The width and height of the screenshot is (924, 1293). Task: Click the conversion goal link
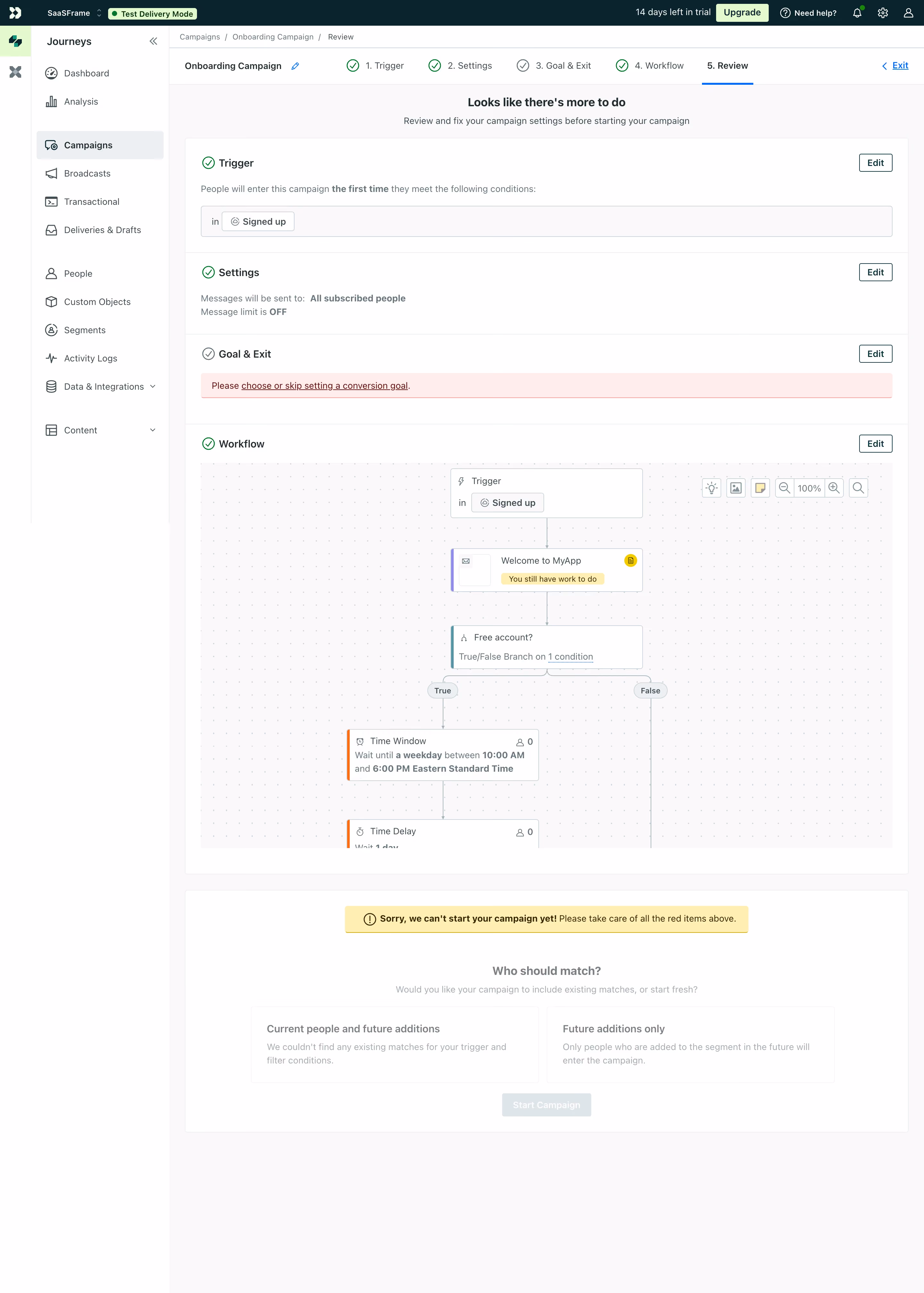click(x=324, y=386)
